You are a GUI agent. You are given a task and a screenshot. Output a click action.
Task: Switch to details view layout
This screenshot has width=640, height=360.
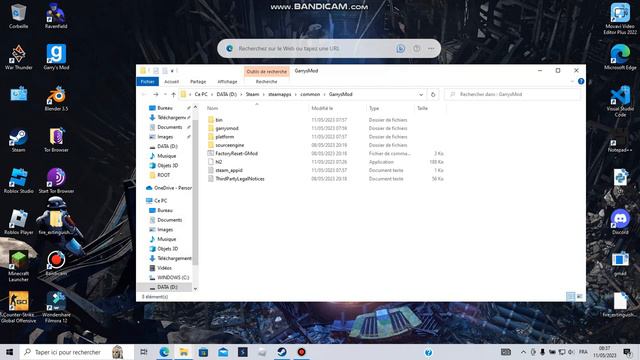pos(571,296)
